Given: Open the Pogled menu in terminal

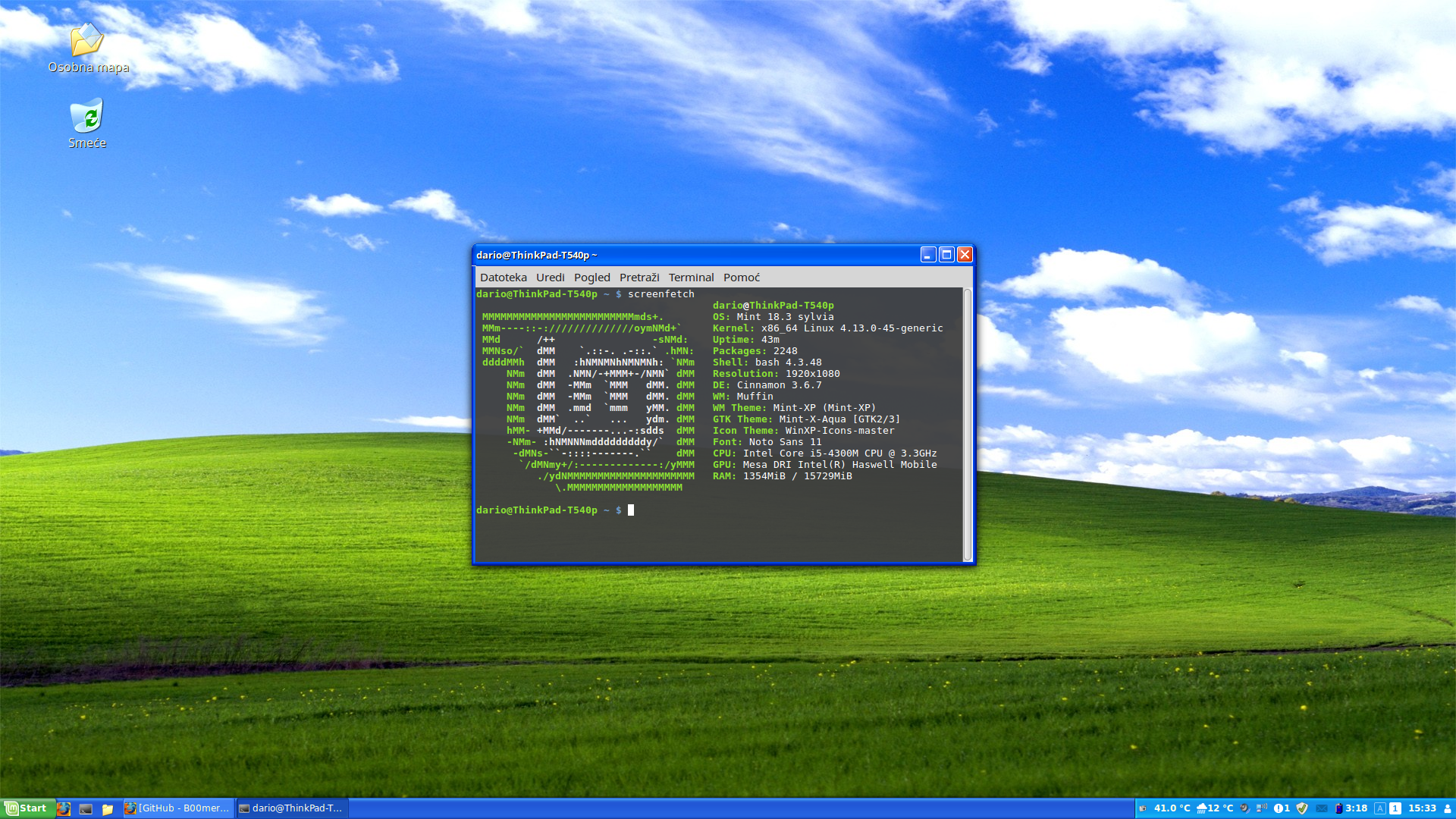Looking at the screenshot, I should click(x=591, y=278).
